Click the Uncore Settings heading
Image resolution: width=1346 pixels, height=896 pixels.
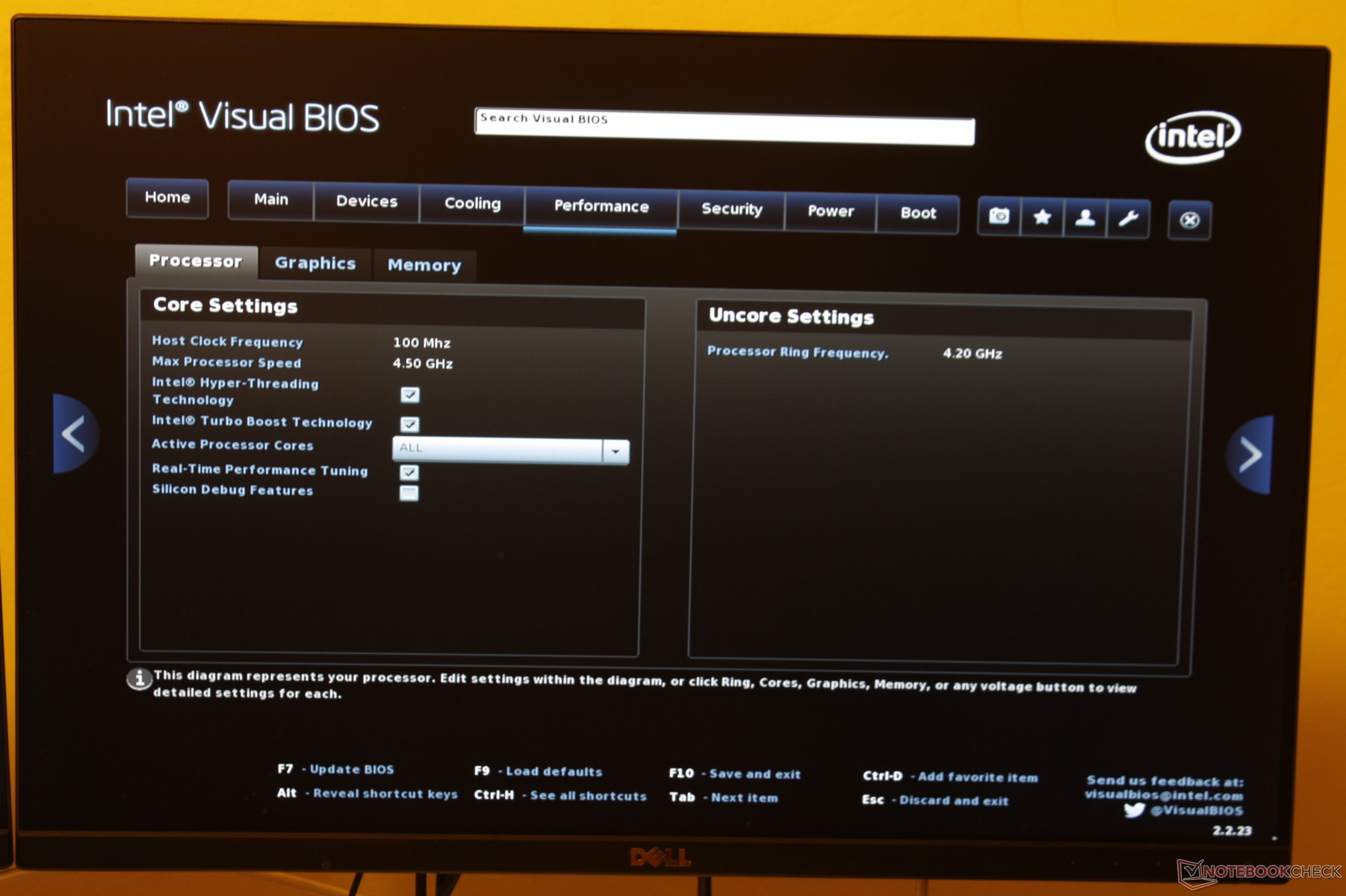click(791, 317)
